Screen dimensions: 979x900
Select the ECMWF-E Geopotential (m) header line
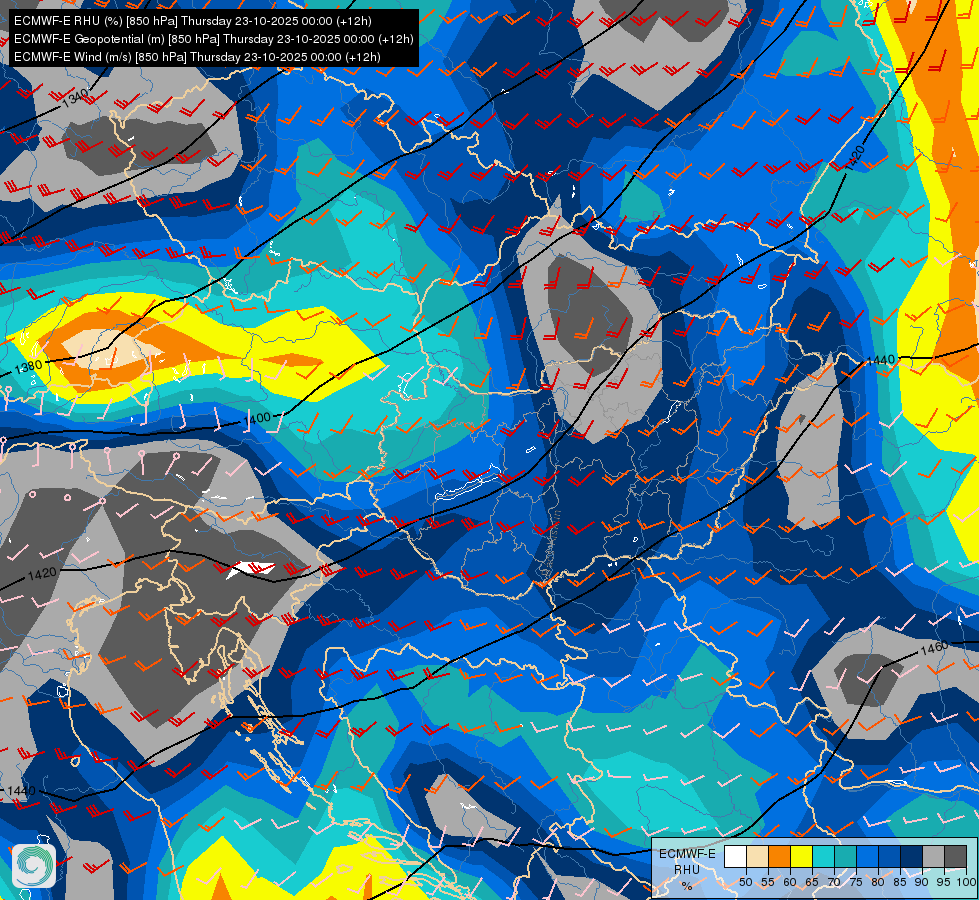point(213,39)
